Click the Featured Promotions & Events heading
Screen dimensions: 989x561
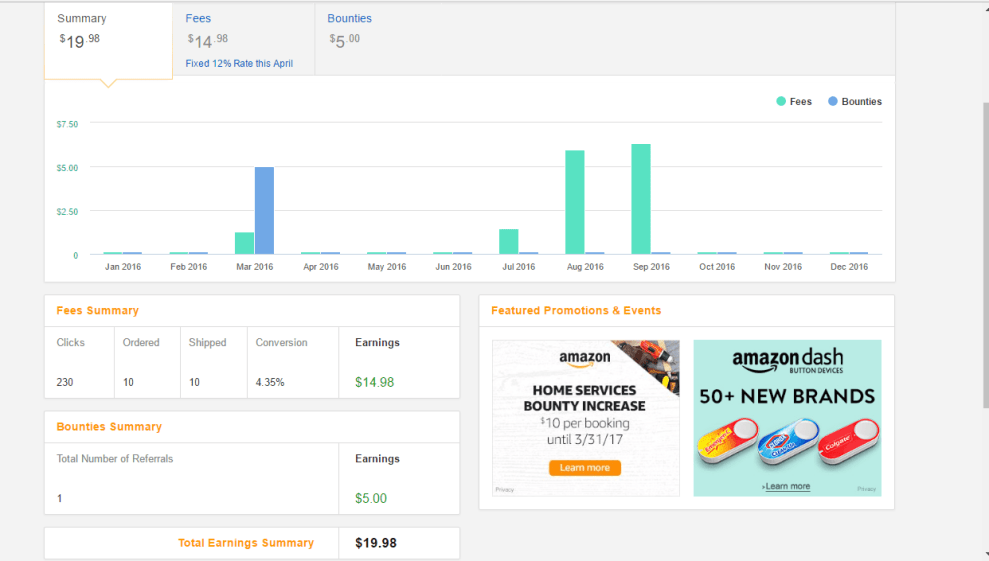tap(576, 310)
